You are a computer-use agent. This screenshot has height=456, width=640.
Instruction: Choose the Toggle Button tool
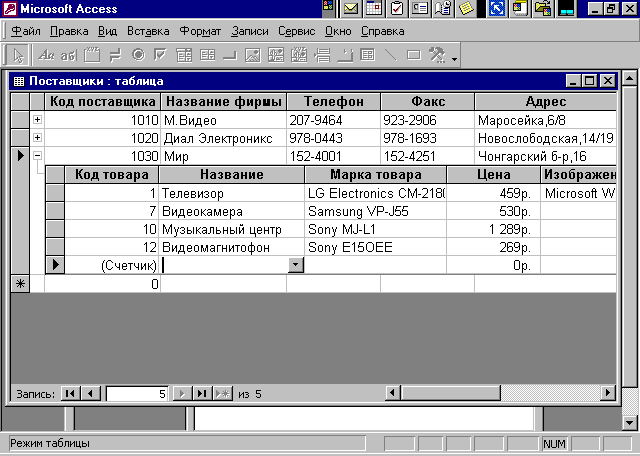[116, 55]
